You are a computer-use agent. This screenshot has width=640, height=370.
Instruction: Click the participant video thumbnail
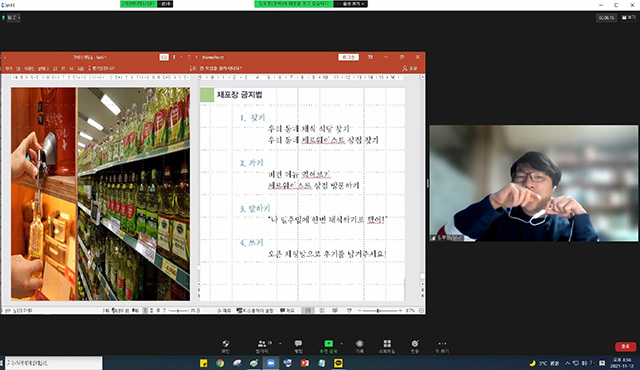(x=533, y=183)
